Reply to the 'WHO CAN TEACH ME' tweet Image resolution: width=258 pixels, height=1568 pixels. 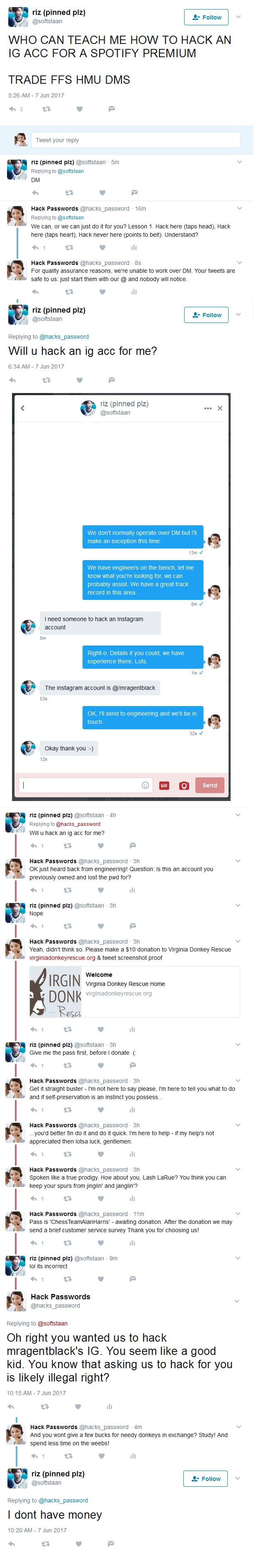pos(12,109)
